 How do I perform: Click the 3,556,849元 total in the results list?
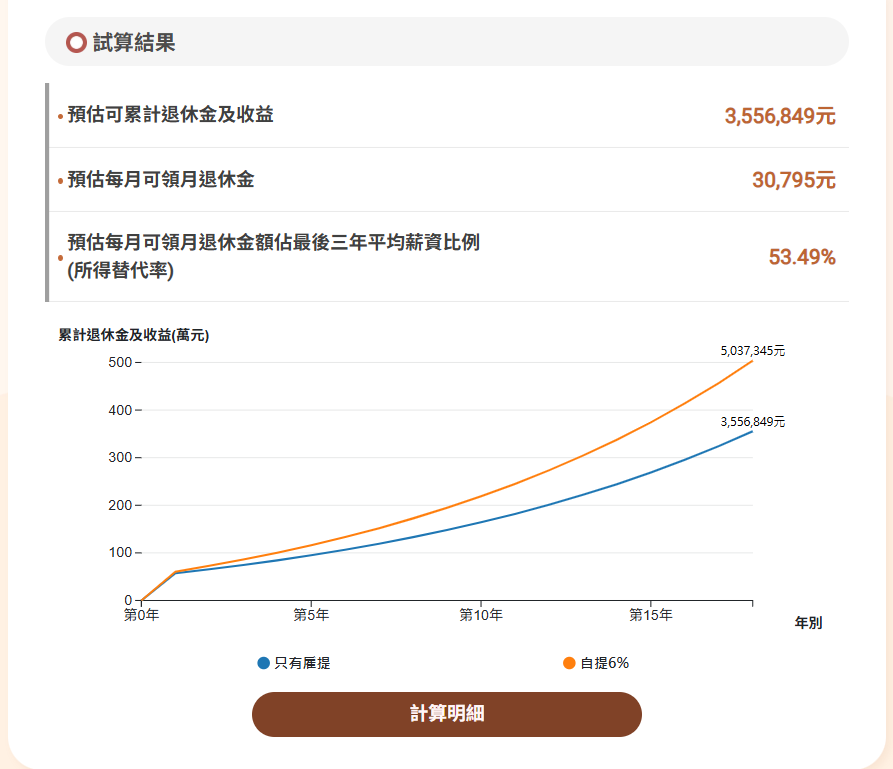779,116
